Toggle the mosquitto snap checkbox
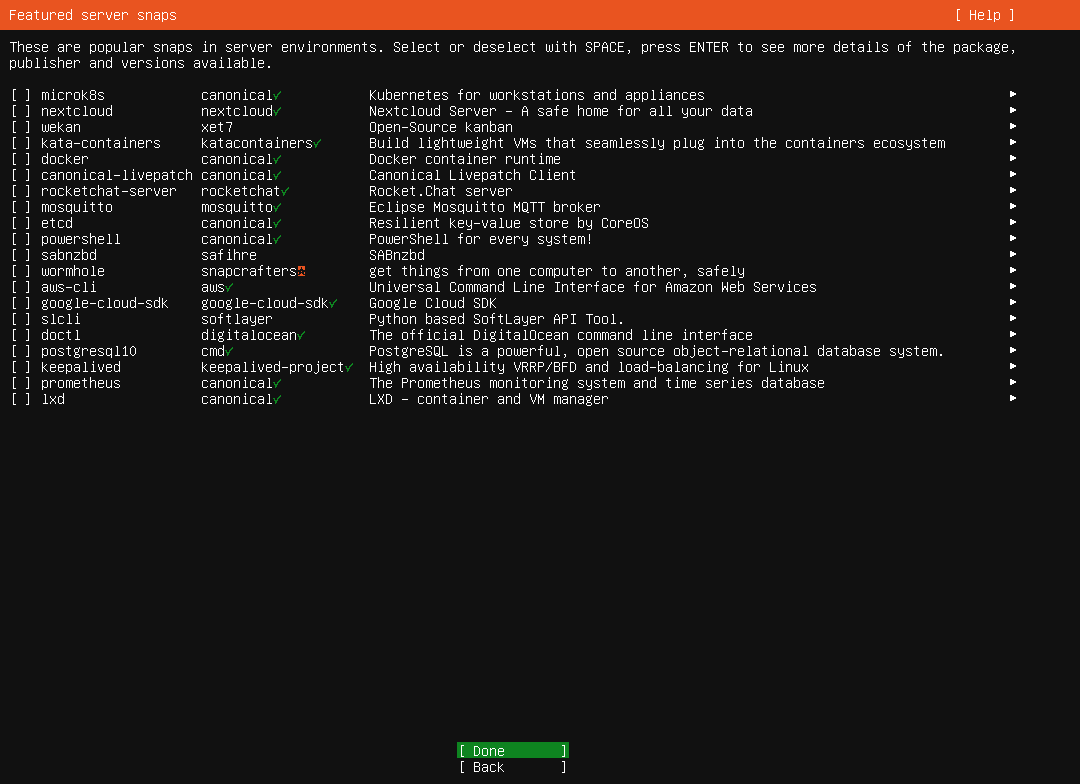Viewport: 1080px width, 784px height. (21, 207)
